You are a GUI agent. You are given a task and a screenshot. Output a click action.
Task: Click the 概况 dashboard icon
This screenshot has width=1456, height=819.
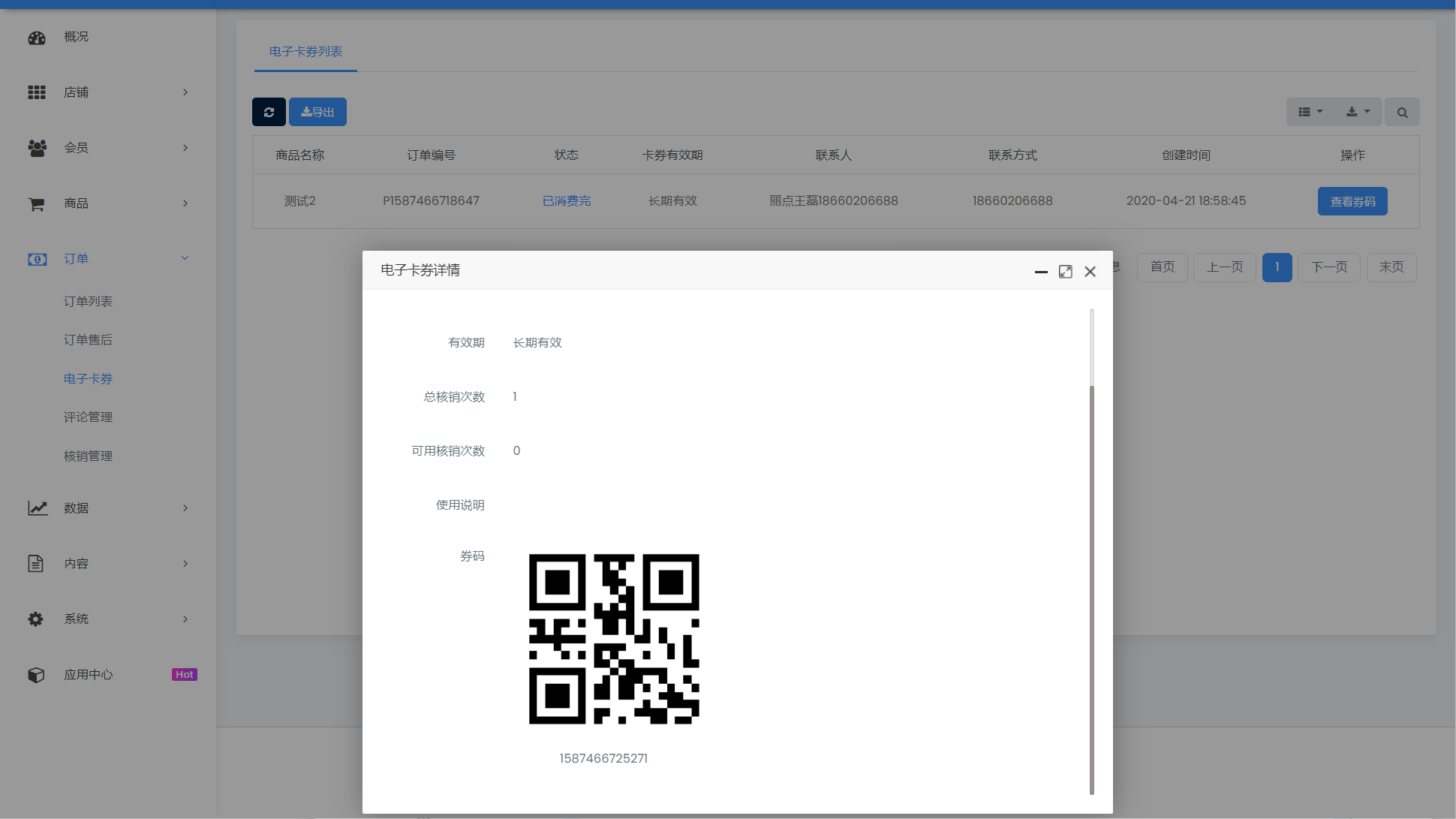point(37,38)
